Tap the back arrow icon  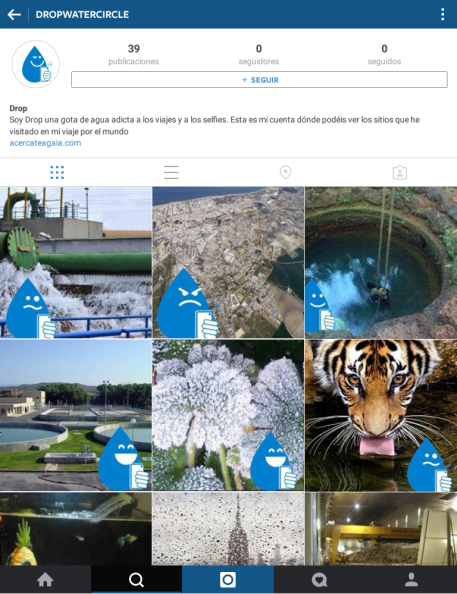pyautogui.click(x=14, y=14)
